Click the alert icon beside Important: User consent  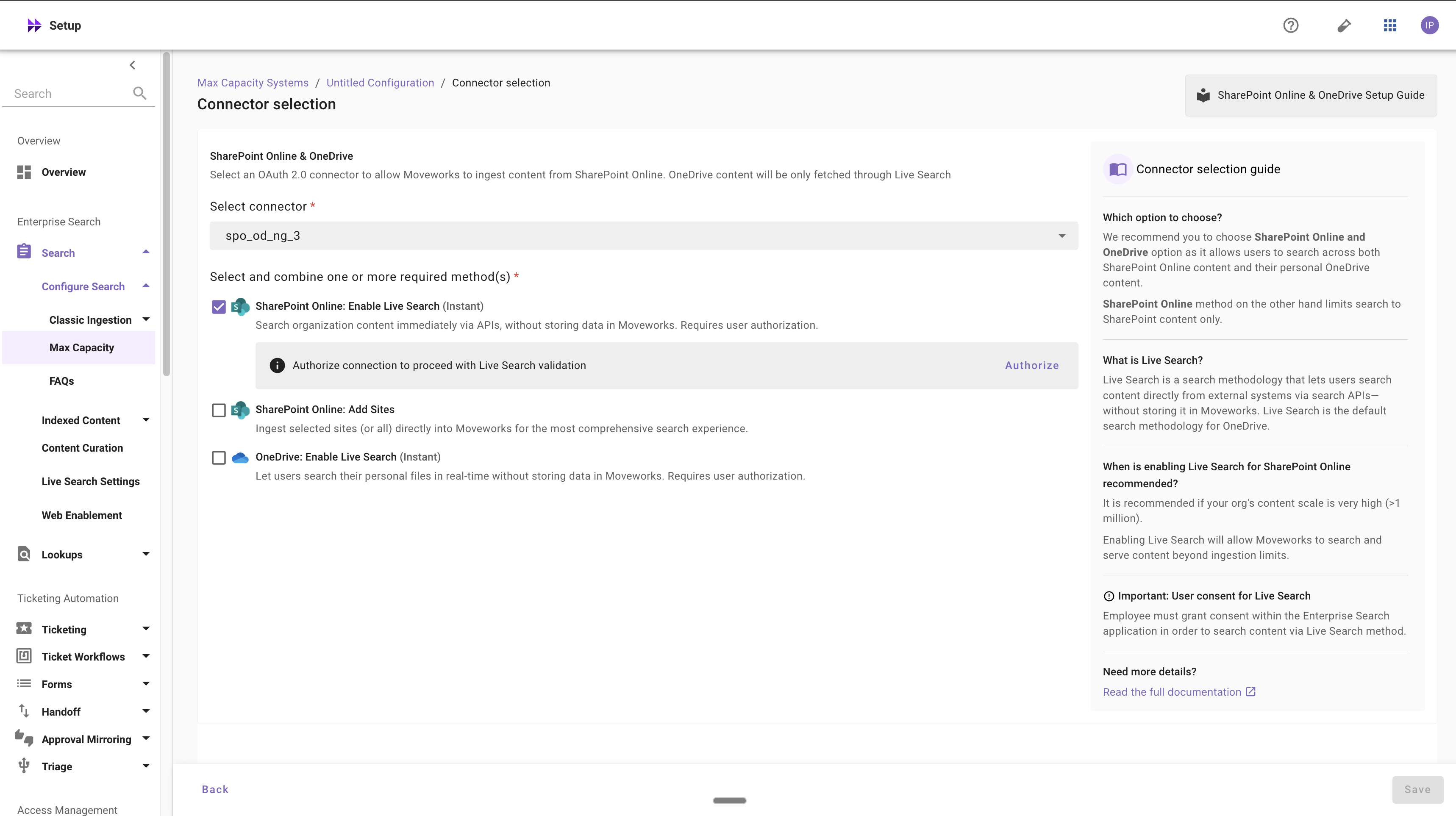1109,596
